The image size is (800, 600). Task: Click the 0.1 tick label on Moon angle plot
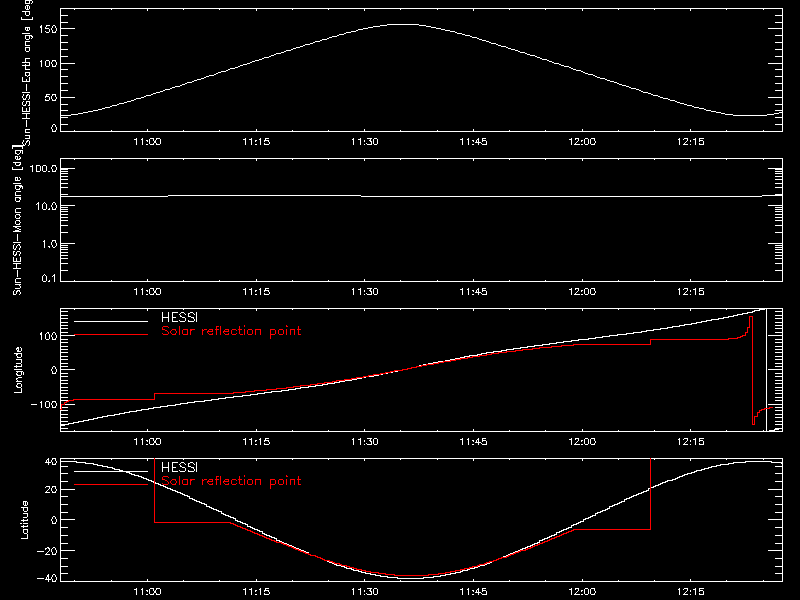[49, 278]
